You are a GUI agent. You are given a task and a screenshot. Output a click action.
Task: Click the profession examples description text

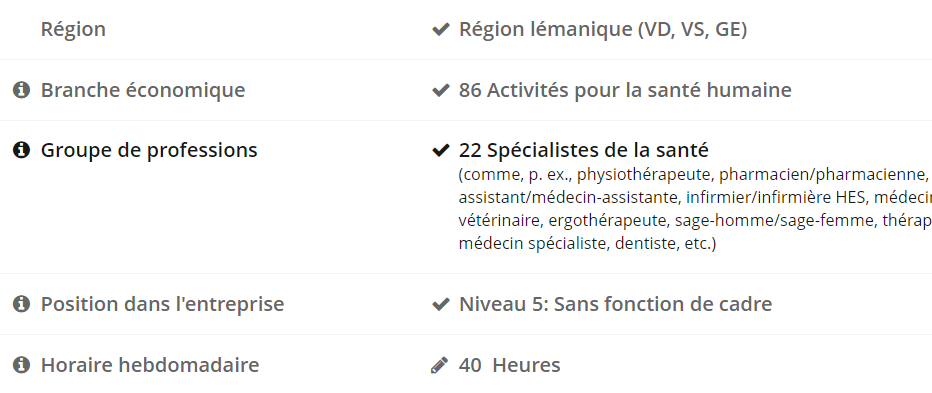pos(695,209)
